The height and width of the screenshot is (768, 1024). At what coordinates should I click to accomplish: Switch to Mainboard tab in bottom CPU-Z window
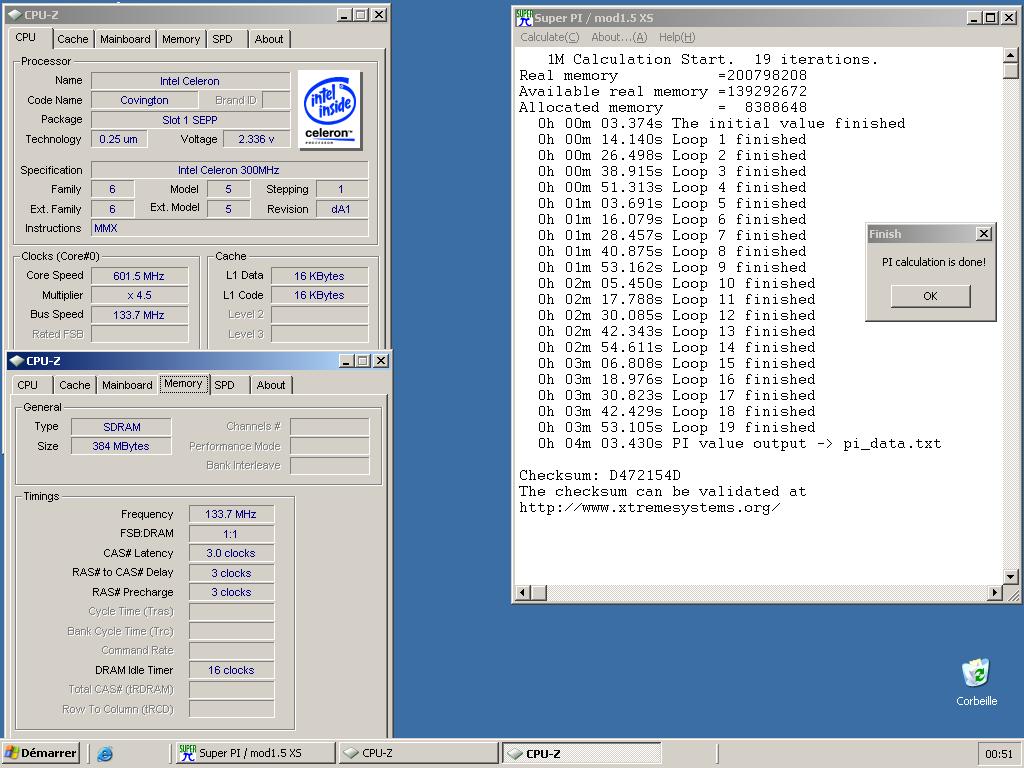click(x=127, y=385)
